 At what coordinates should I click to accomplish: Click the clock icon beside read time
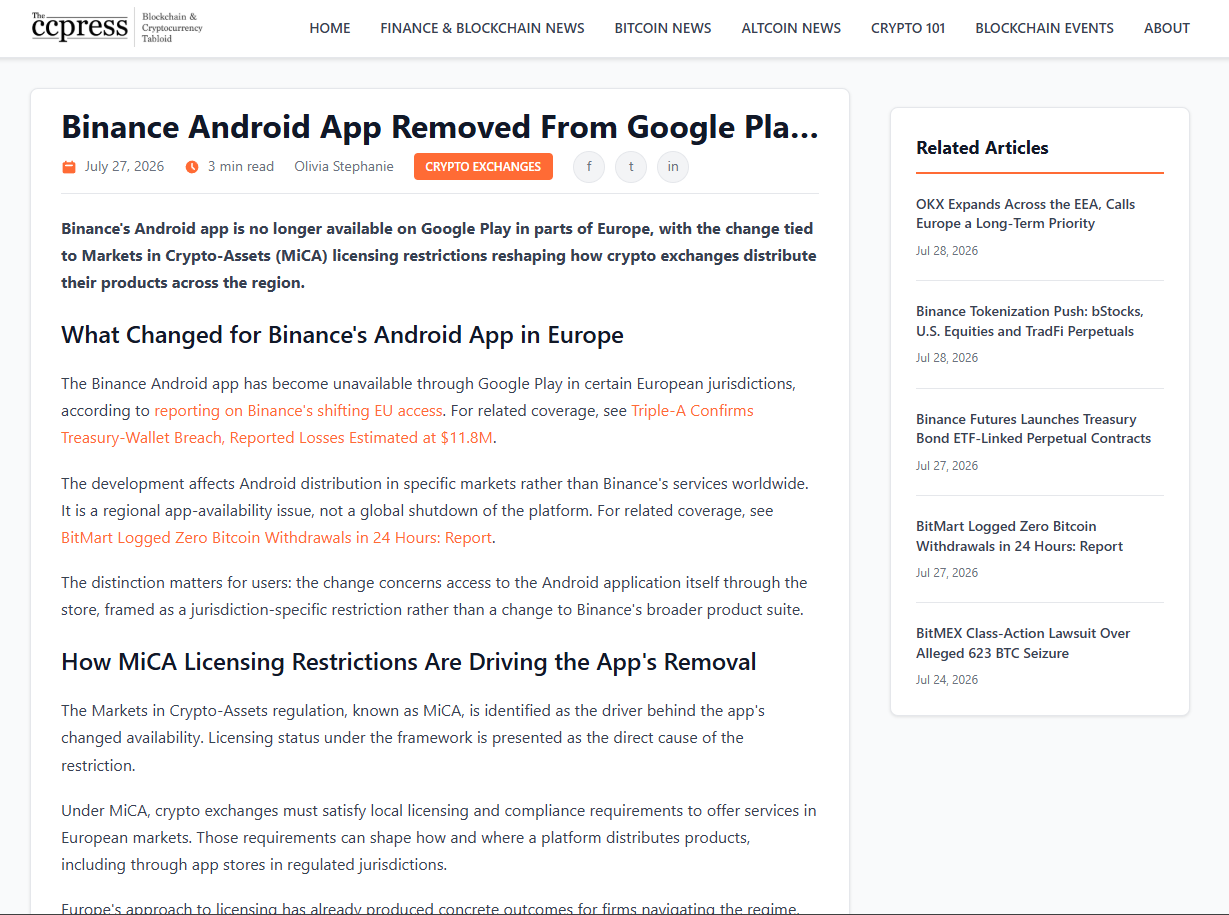tap(192, 167)
